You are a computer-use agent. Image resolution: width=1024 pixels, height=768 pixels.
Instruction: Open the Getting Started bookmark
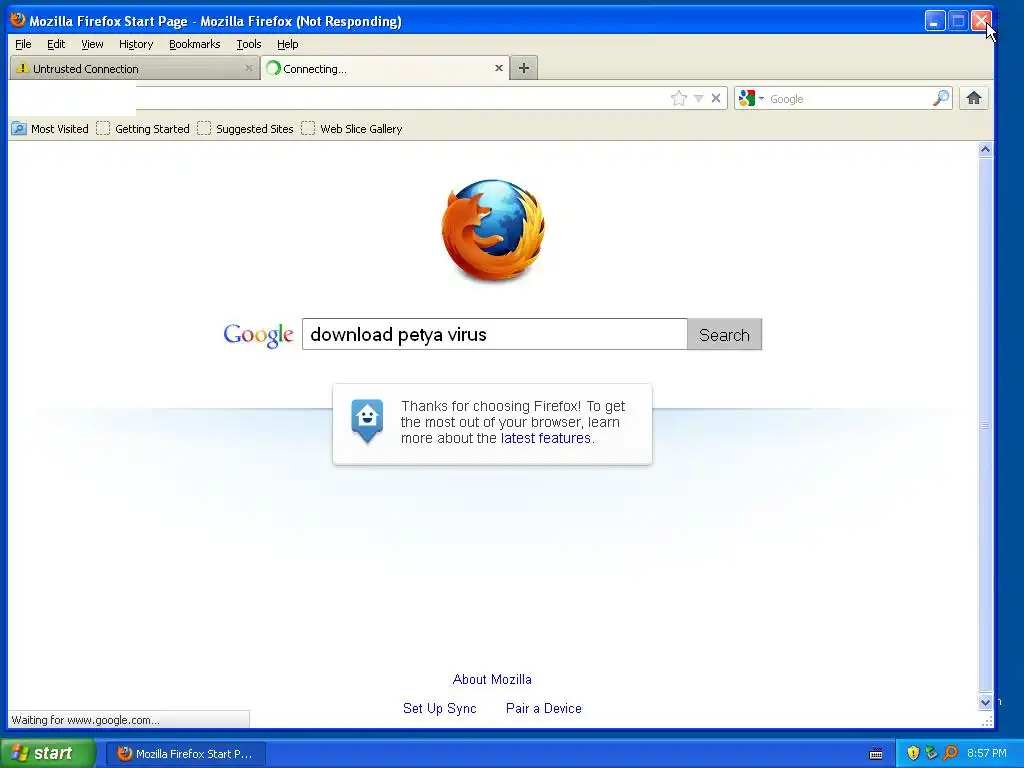coord(143,129)
